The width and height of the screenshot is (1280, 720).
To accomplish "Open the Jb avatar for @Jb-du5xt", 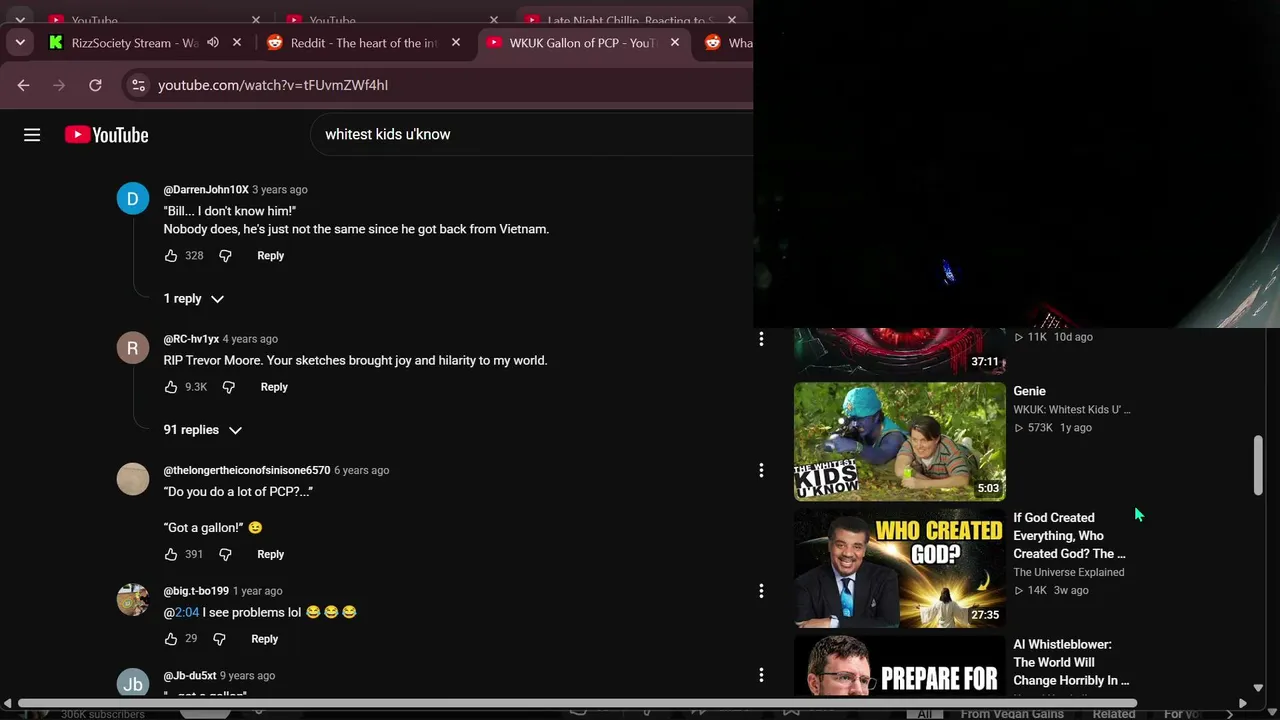I will click(x=133, y=682).
